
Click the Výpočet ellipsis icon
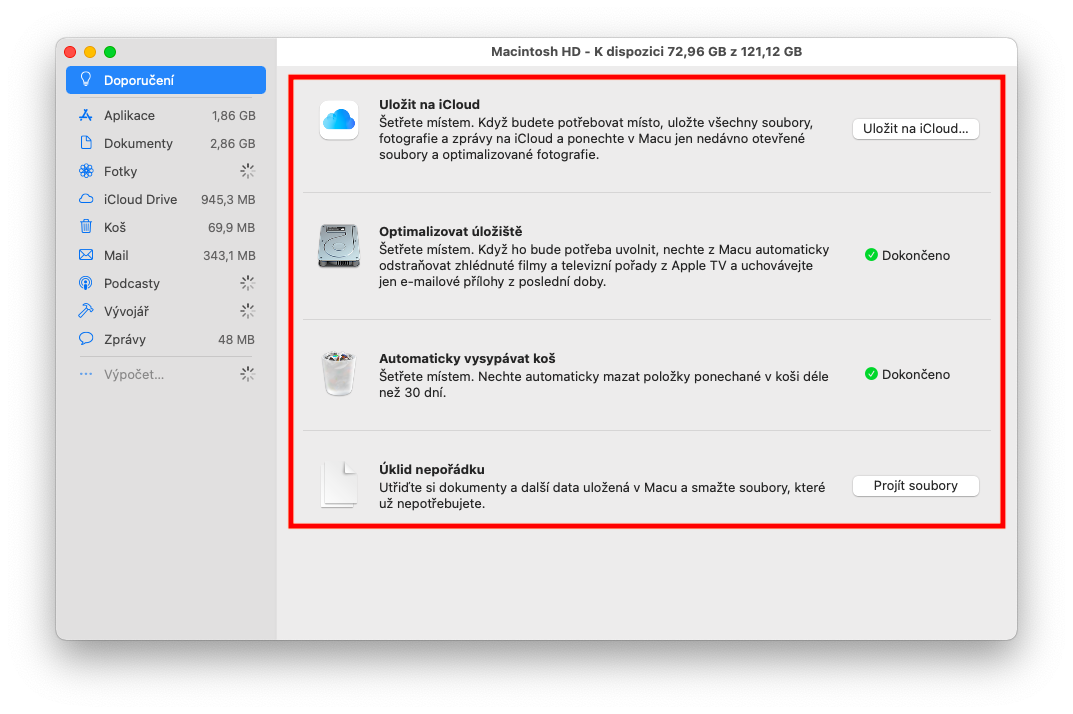tap(86, 374)
